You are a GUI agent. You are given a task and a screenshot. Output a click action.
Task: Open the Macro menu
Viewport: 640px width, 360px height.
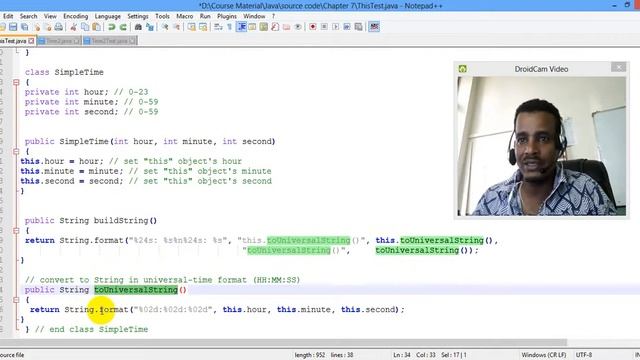click(184, 16)
